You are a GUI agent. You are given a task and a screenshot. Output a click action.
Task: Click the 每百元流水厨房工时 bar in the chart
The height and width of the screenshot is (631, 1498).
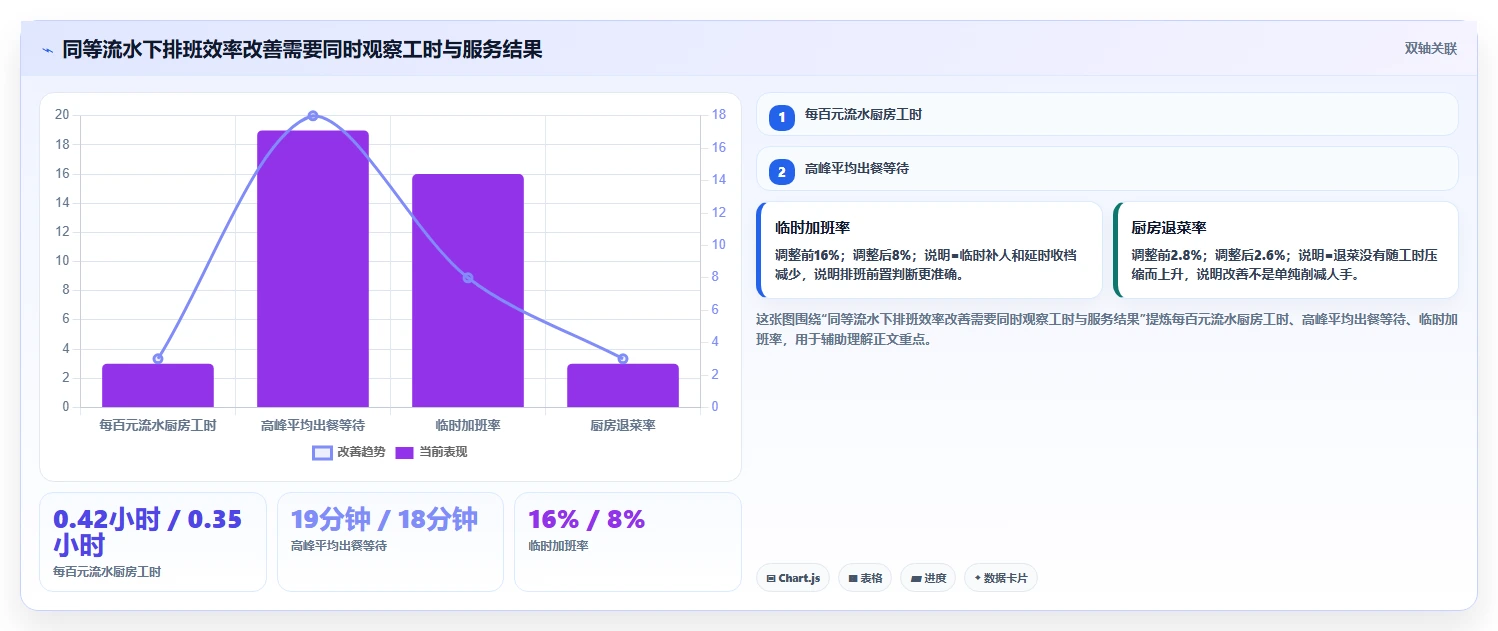click(158, 386)
